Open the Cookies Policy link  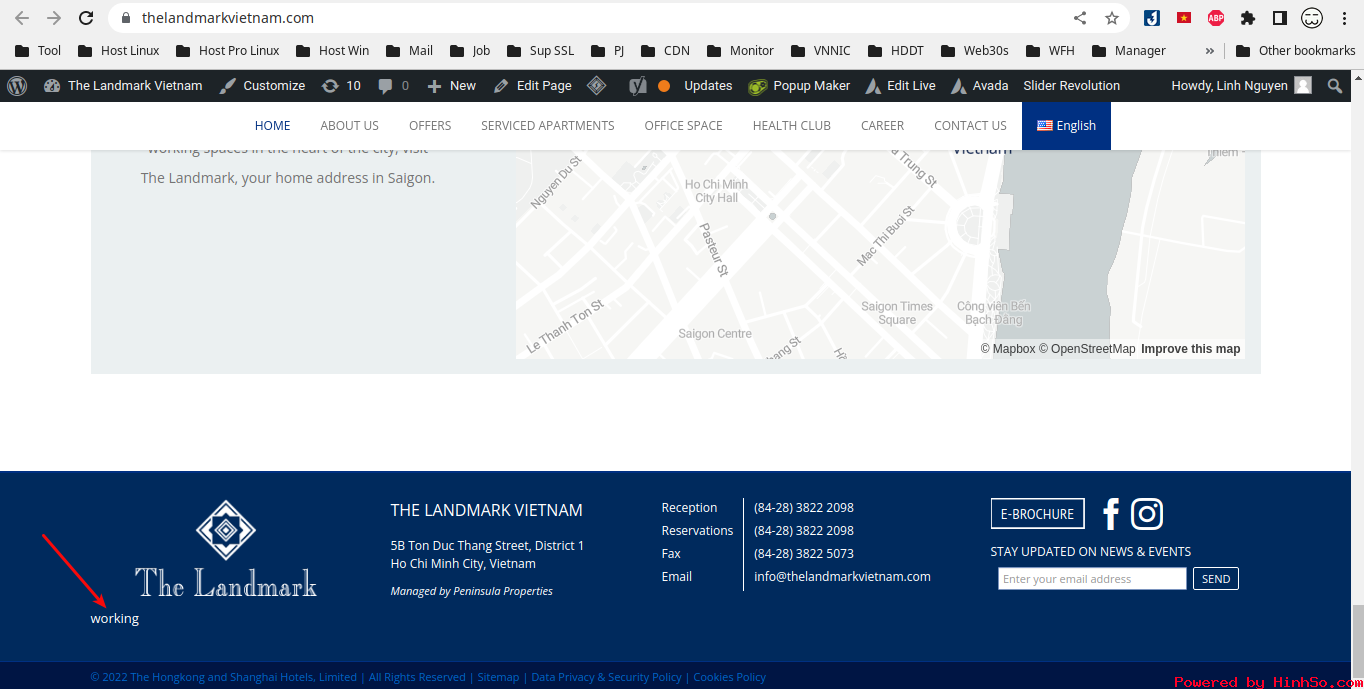(x=730, y=677)
